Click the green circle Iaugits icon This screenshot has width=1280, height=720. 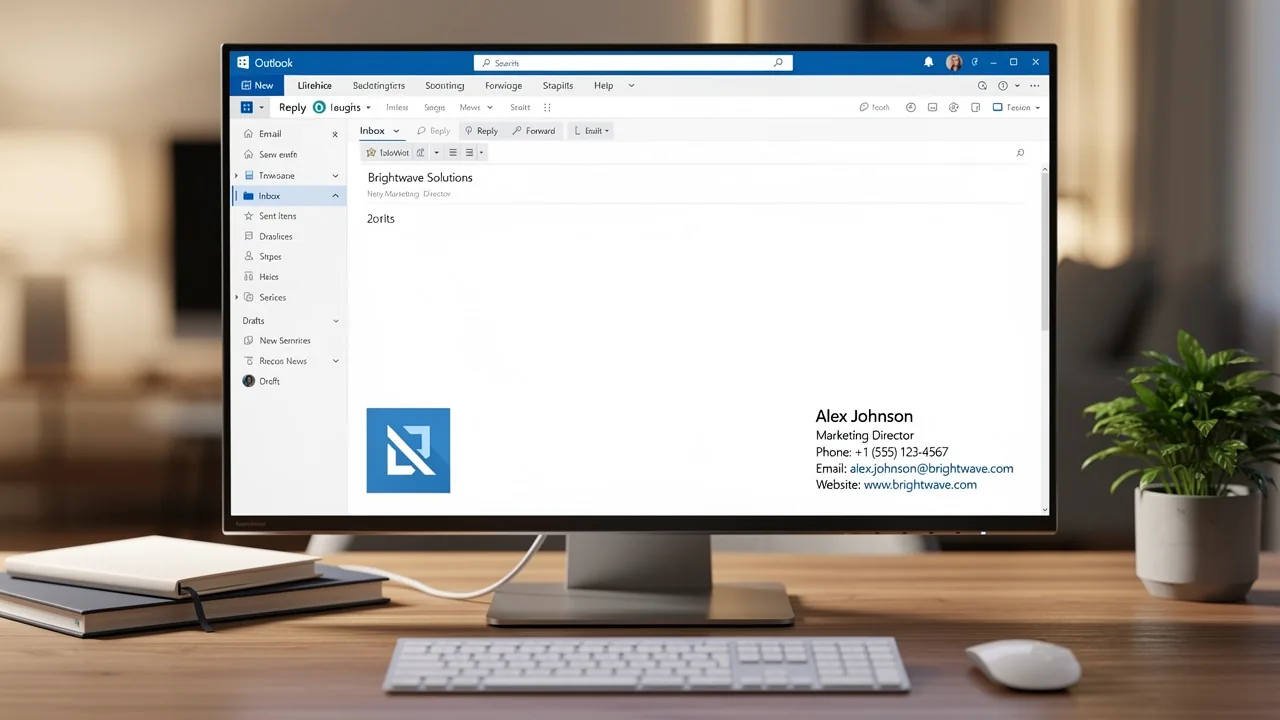pyautogui.click(x=319, y=107)
